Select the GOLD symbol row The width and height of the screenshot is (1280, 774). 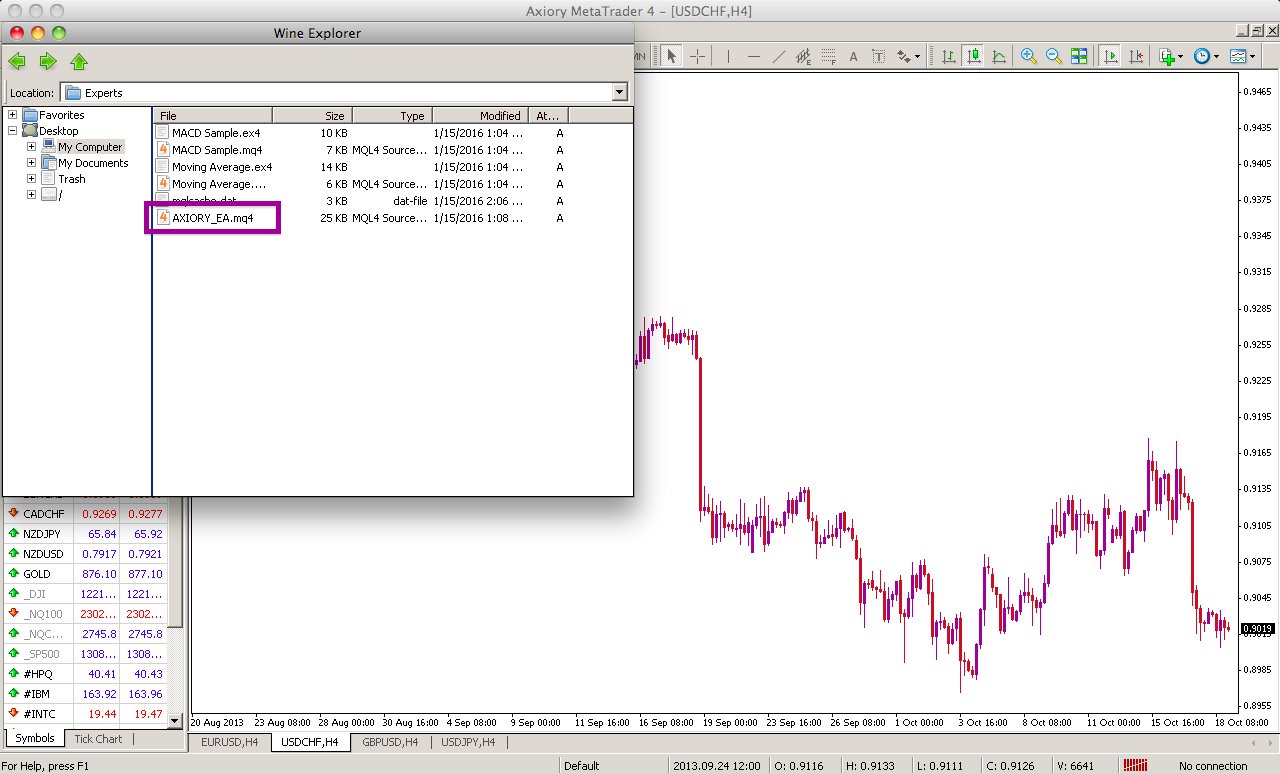tap(85, 574)
